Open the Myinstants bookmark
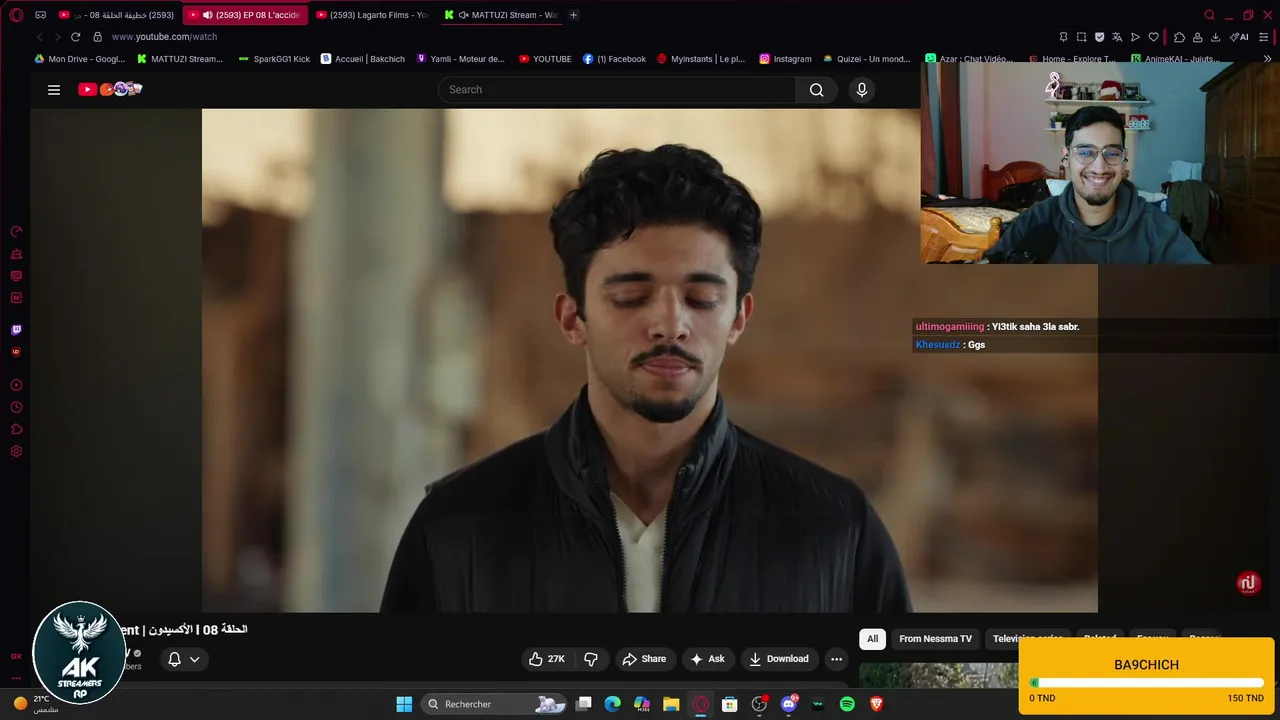This screenshot has width=1280, height=720. pos(701,59)
